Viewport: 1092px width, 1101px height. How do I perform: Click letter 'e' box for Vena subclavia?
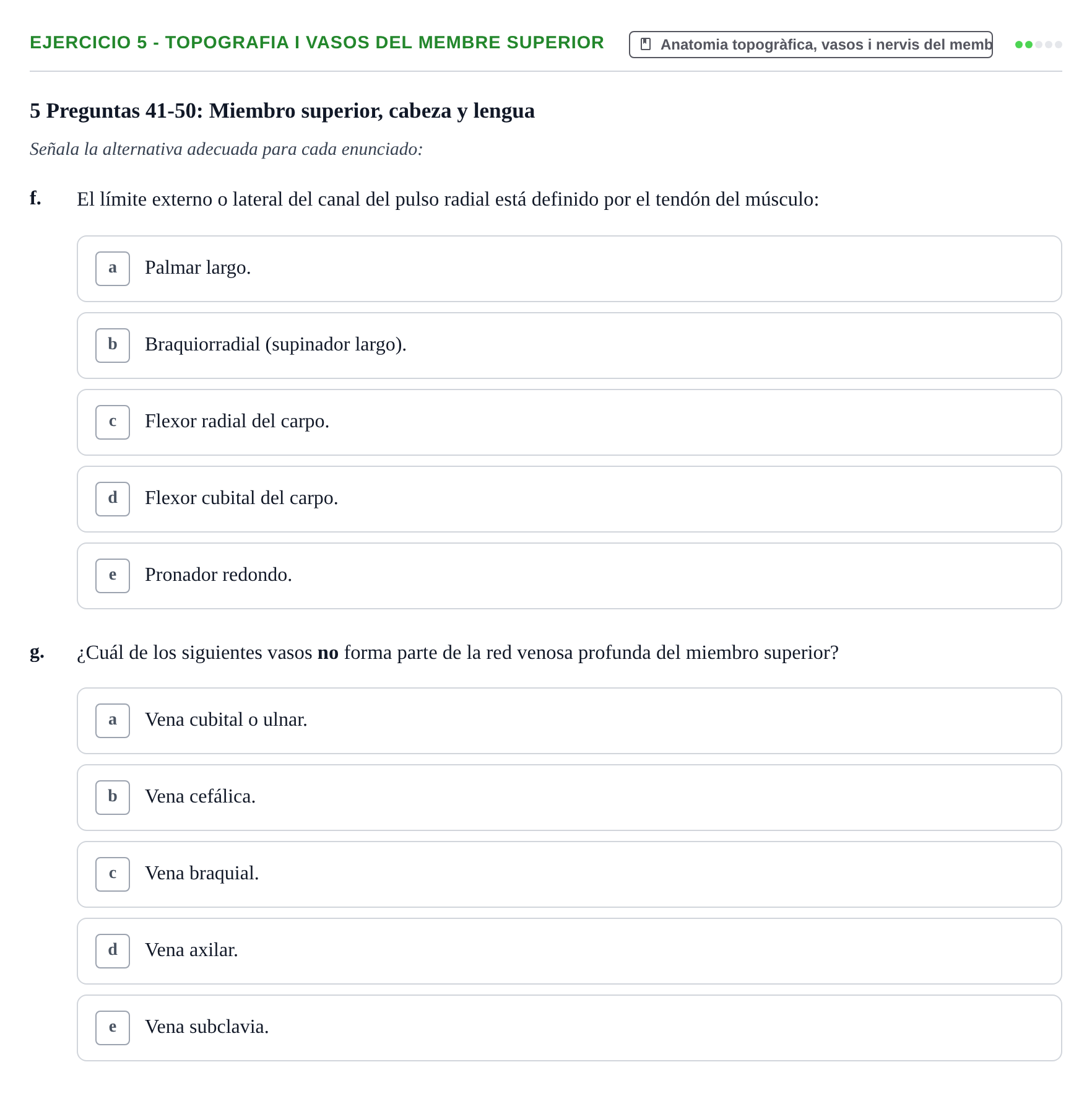pos(113,1028)
